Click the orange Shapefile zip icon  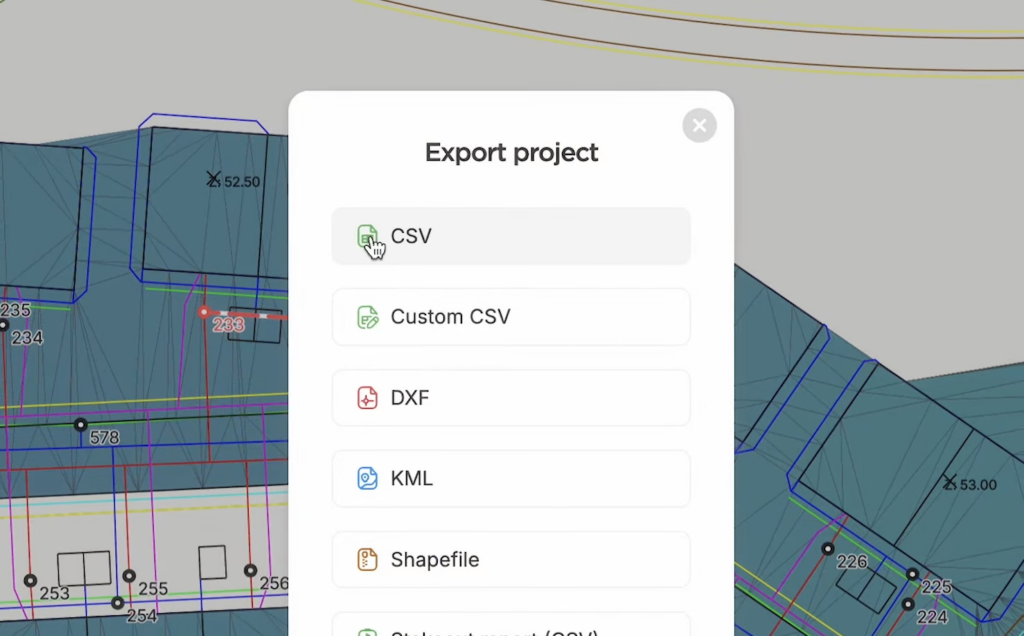pos(367,560)
